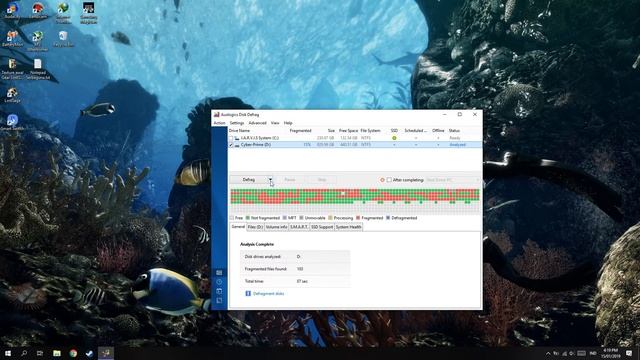Screen dimensions: 640x360
Task: Expand the Defrag button dropdown arrow
Action: click(x=270, y=180)
